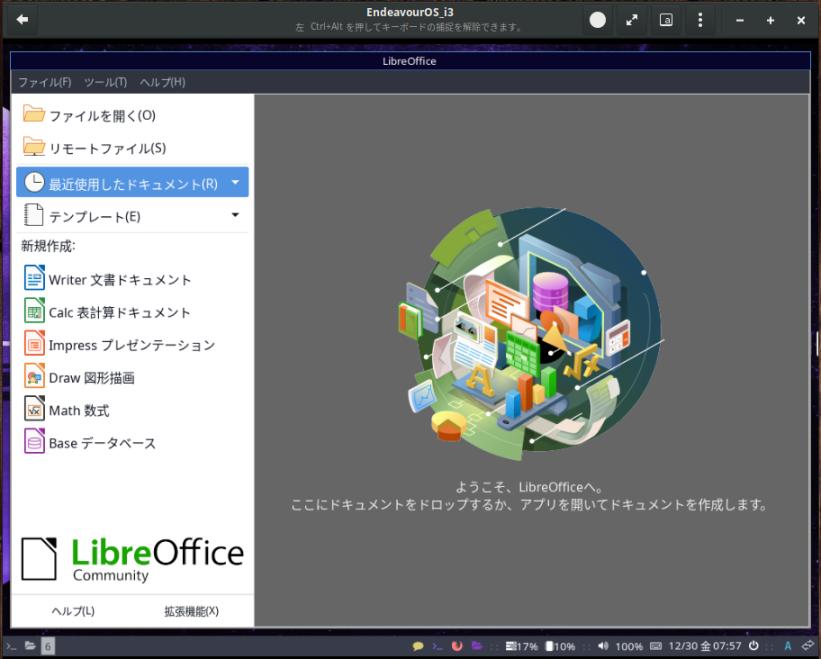Click ファイルを開く(O) to open a file

[132, 115]
